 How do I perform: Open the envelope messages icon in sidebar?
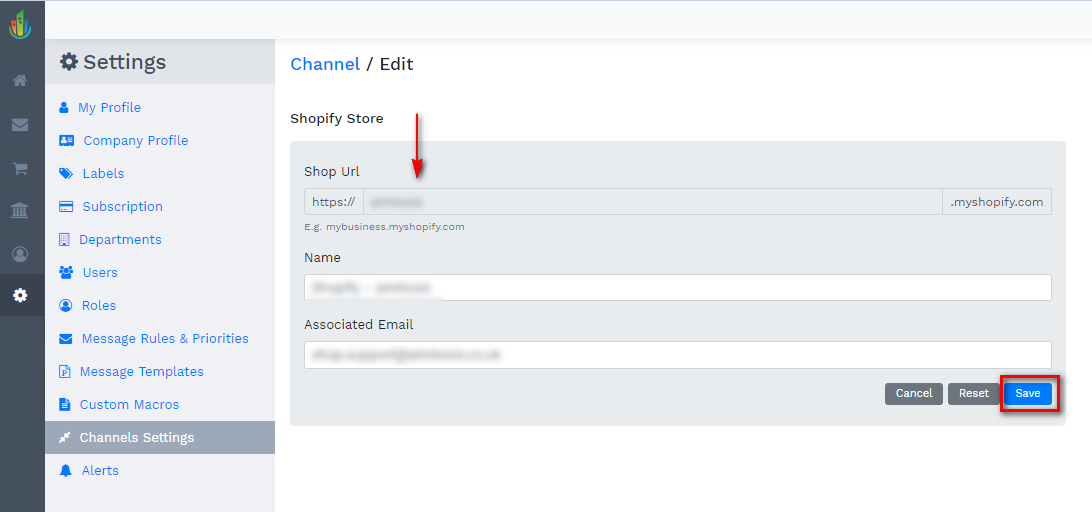pos(20,125)
